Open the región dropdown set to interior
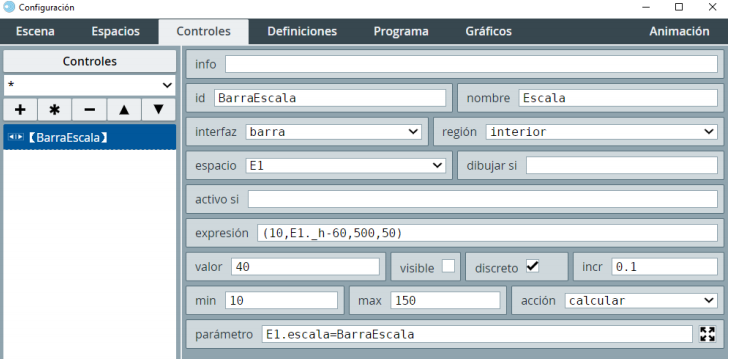 [x=602, y=132]
